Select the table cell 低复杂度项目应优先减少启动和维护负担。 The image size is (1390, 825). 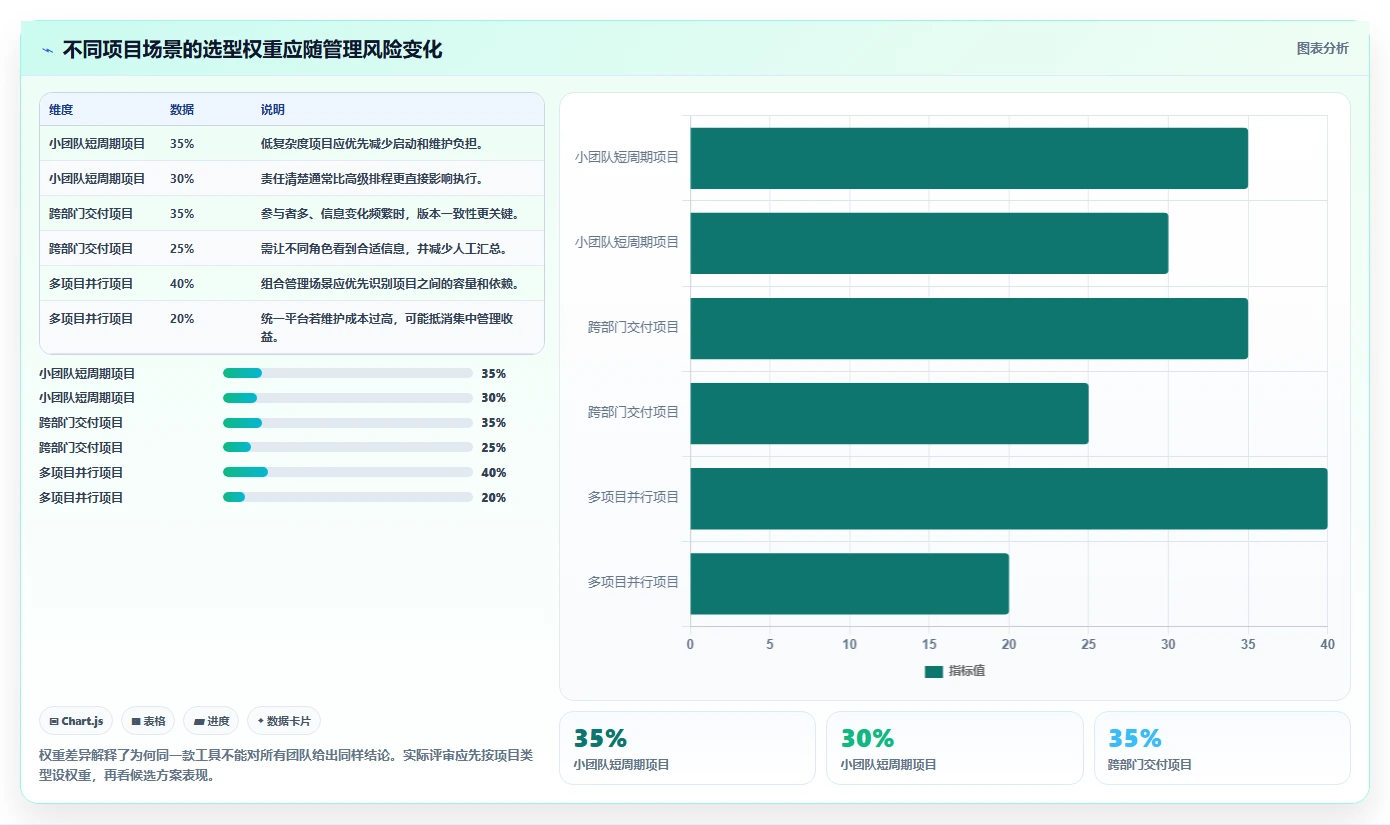click(372, 144)
